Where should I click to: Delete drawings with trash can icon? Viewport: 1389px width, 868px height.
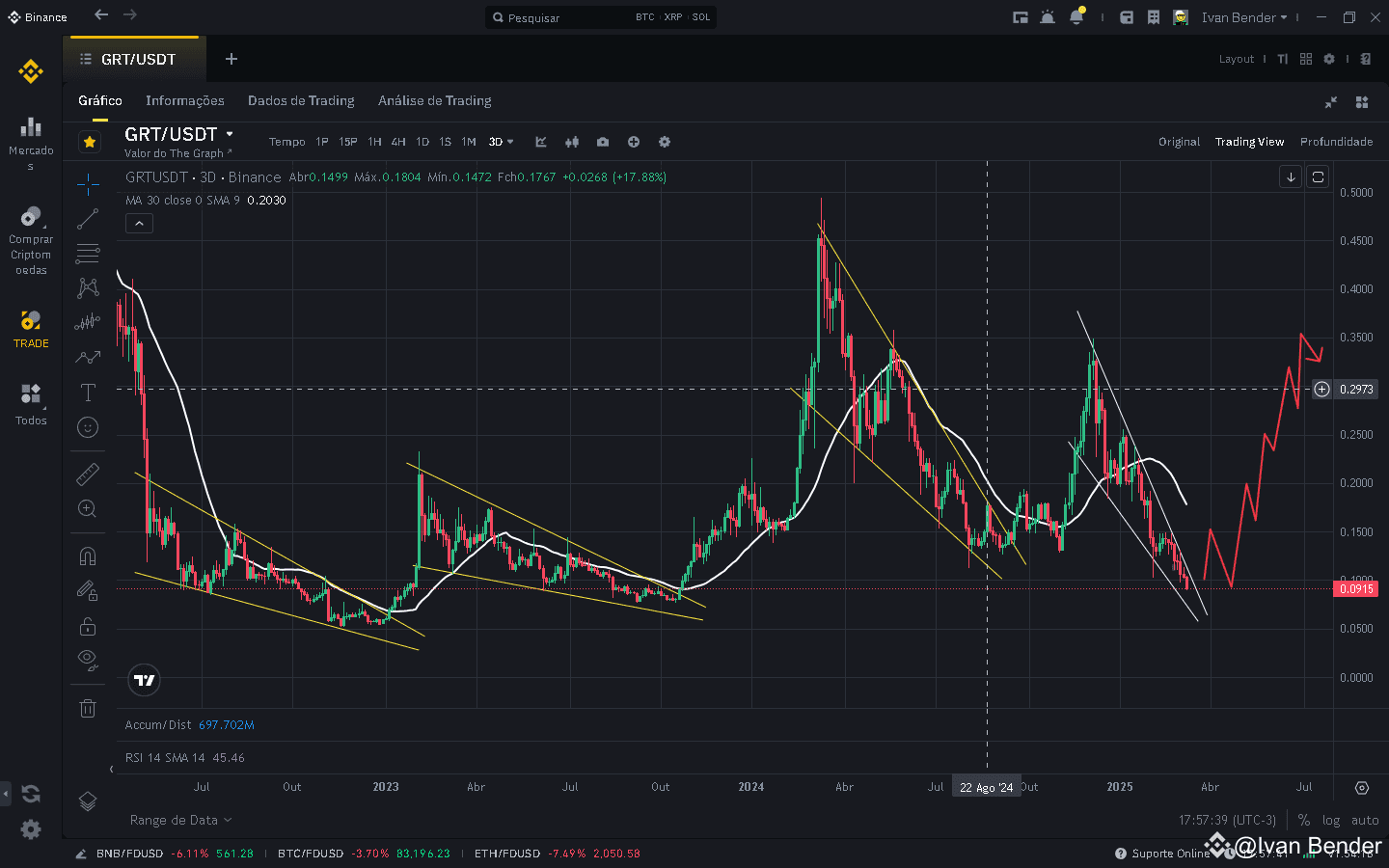click(88, 708)
